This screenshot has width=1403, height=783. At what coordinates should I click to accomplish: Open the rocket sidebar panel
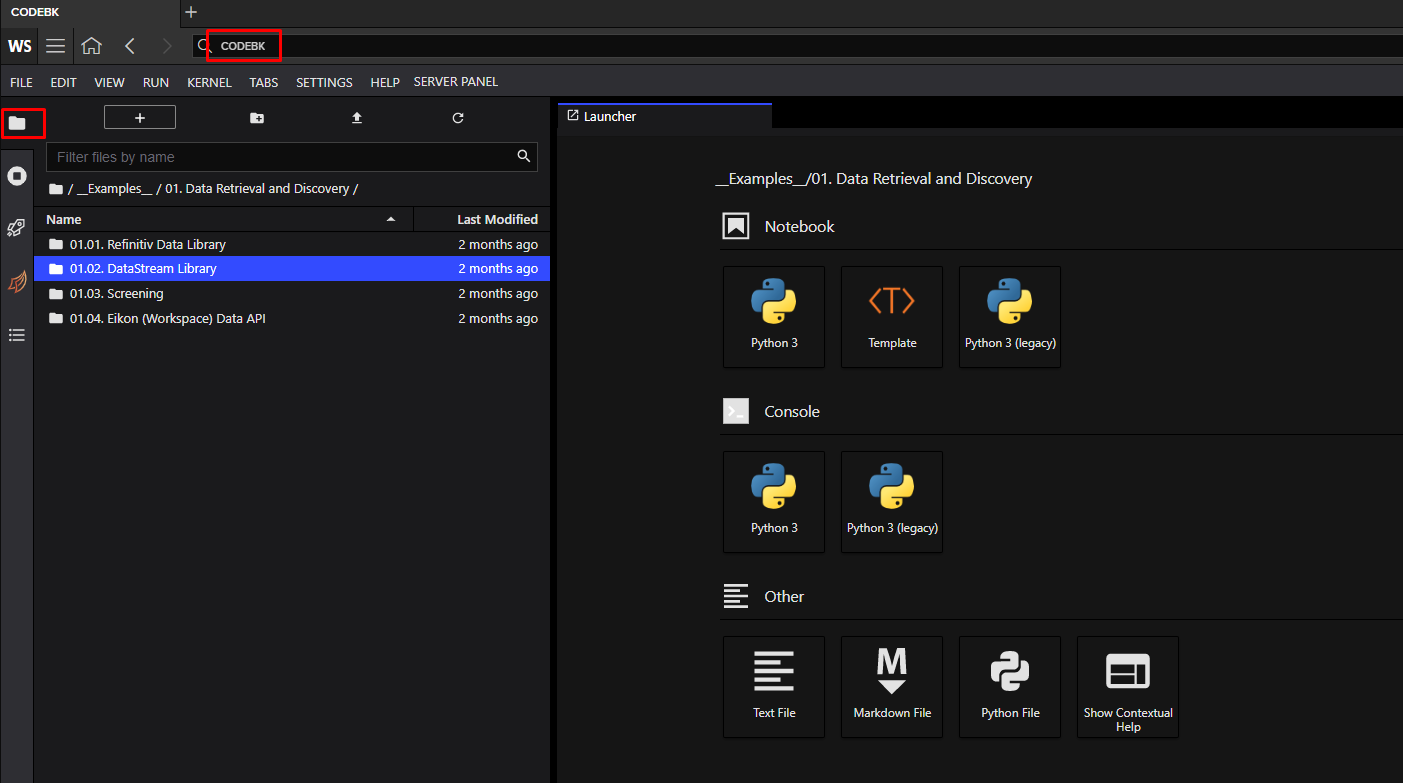tap(17, 228)
